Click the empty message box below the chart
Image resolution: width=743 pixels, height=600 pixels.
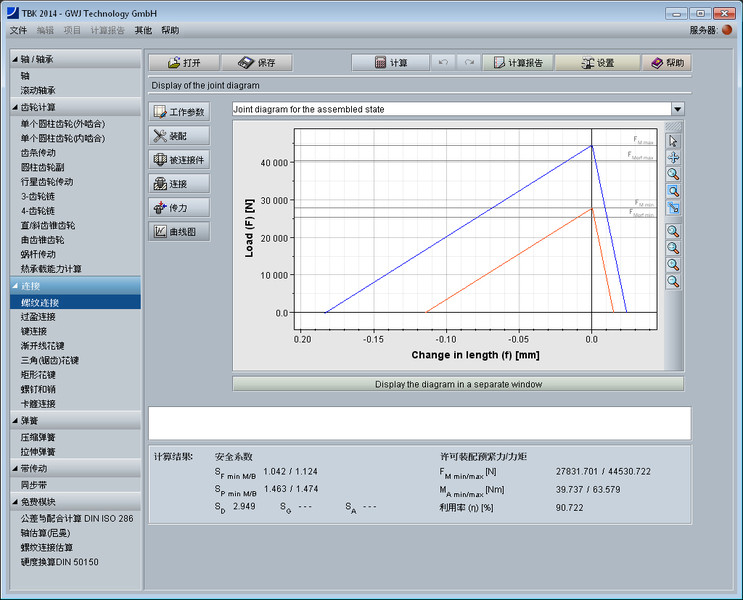[x=420, y=423]
